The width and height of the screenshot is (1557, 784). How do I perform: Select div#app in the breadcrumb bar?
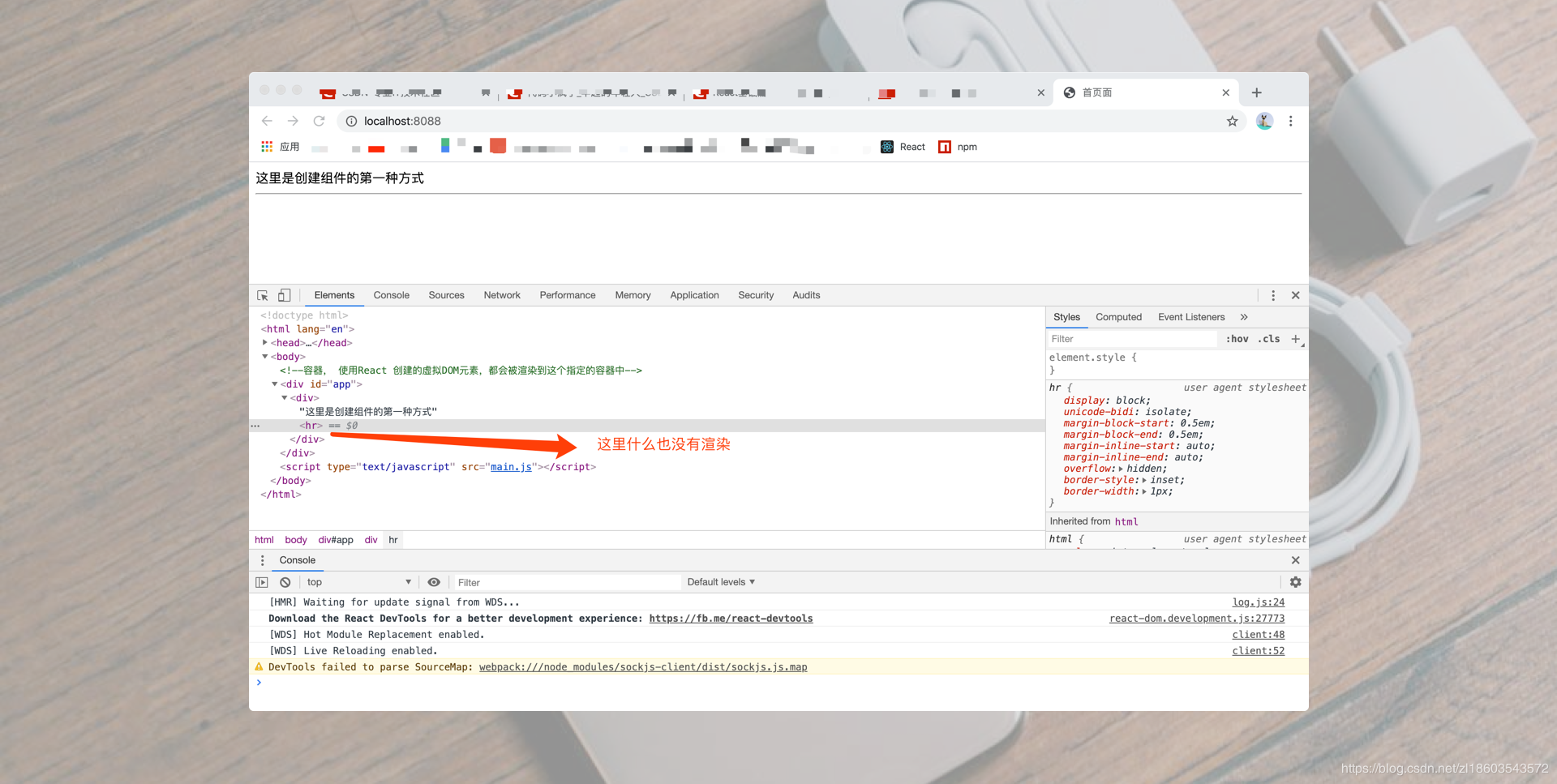(x=336, y=540)
